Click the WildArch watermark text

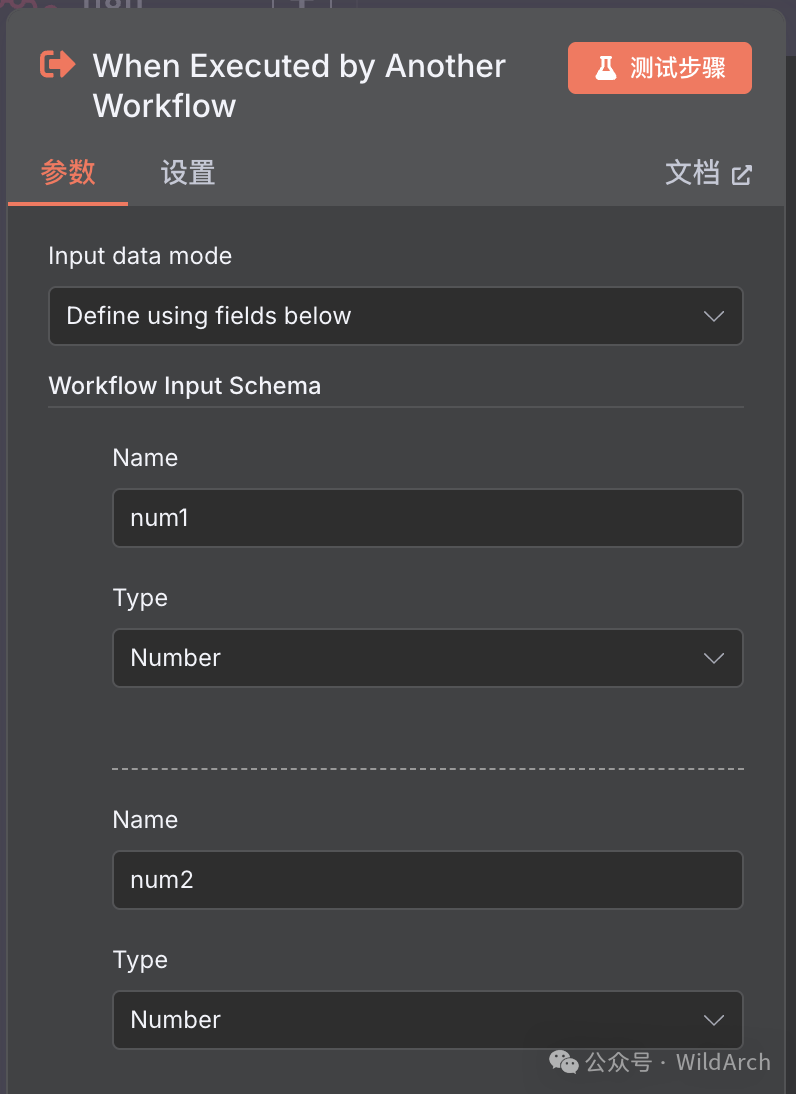pos(722,1062)
